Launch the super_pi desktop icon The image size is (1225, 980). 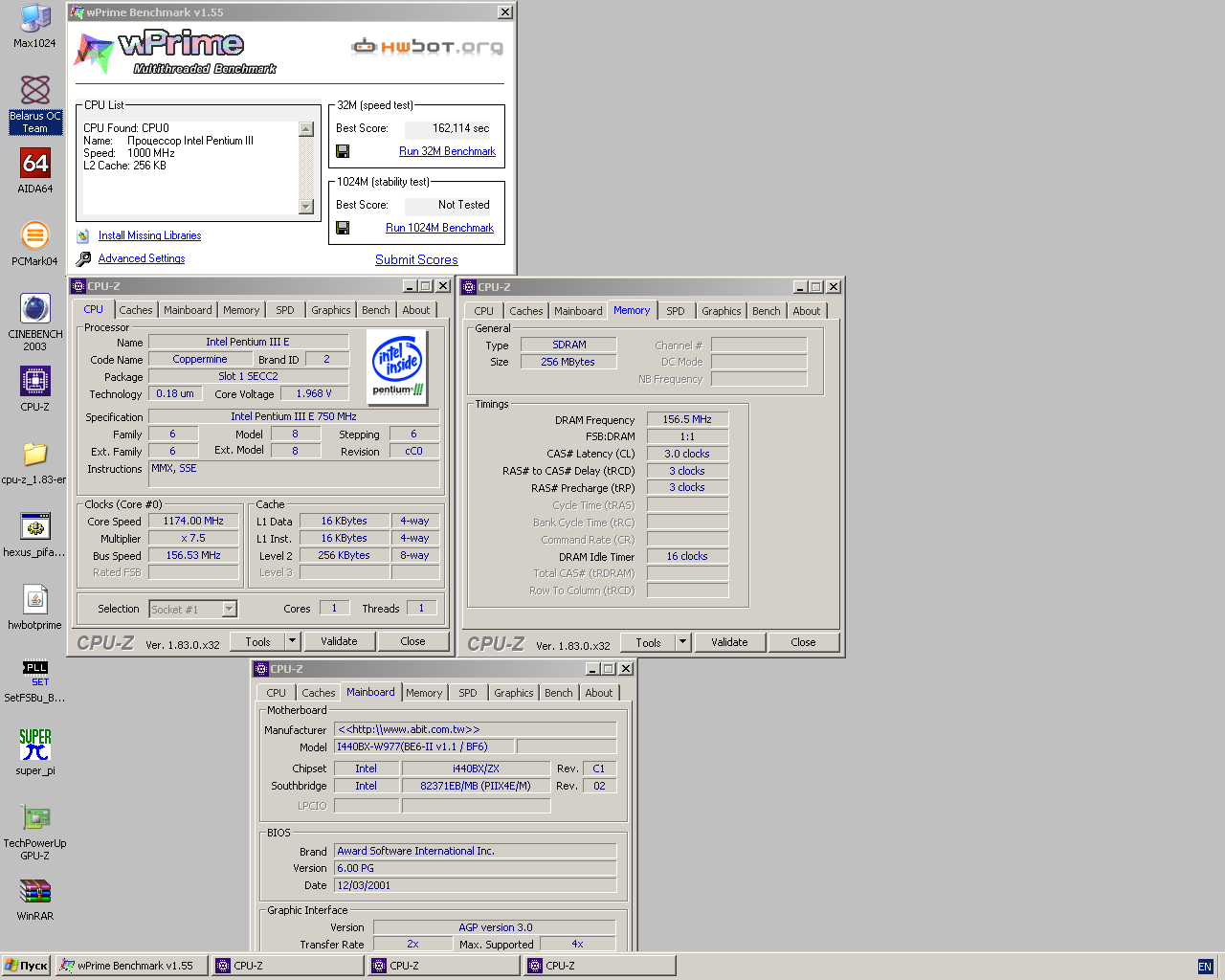pos(35,751)
